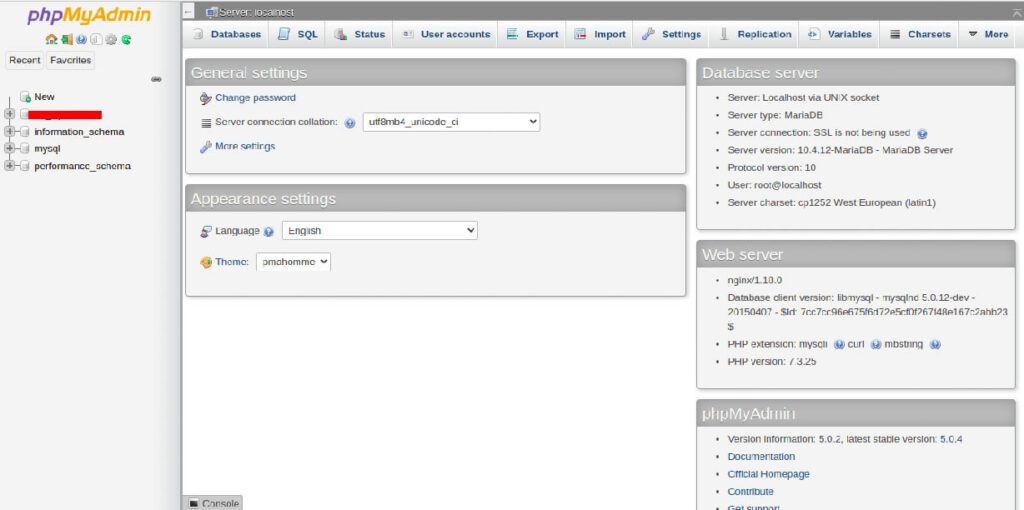Expand the redacted database tree node

9,114
